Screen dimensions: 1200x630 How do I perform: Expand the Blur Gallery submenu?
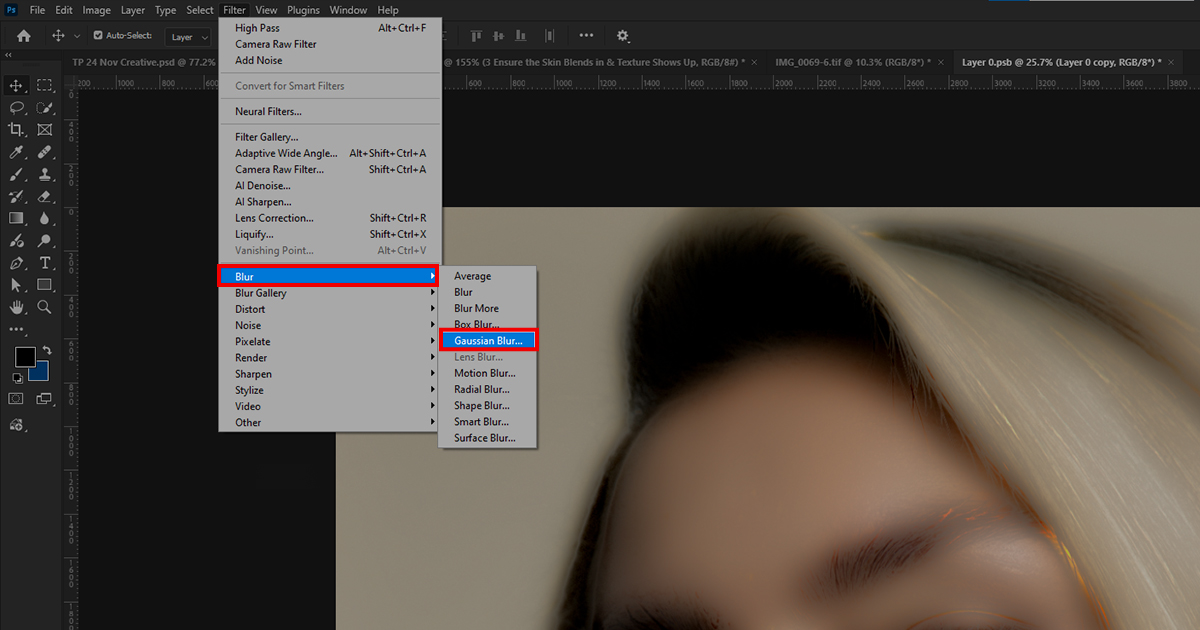coord(330,293)
